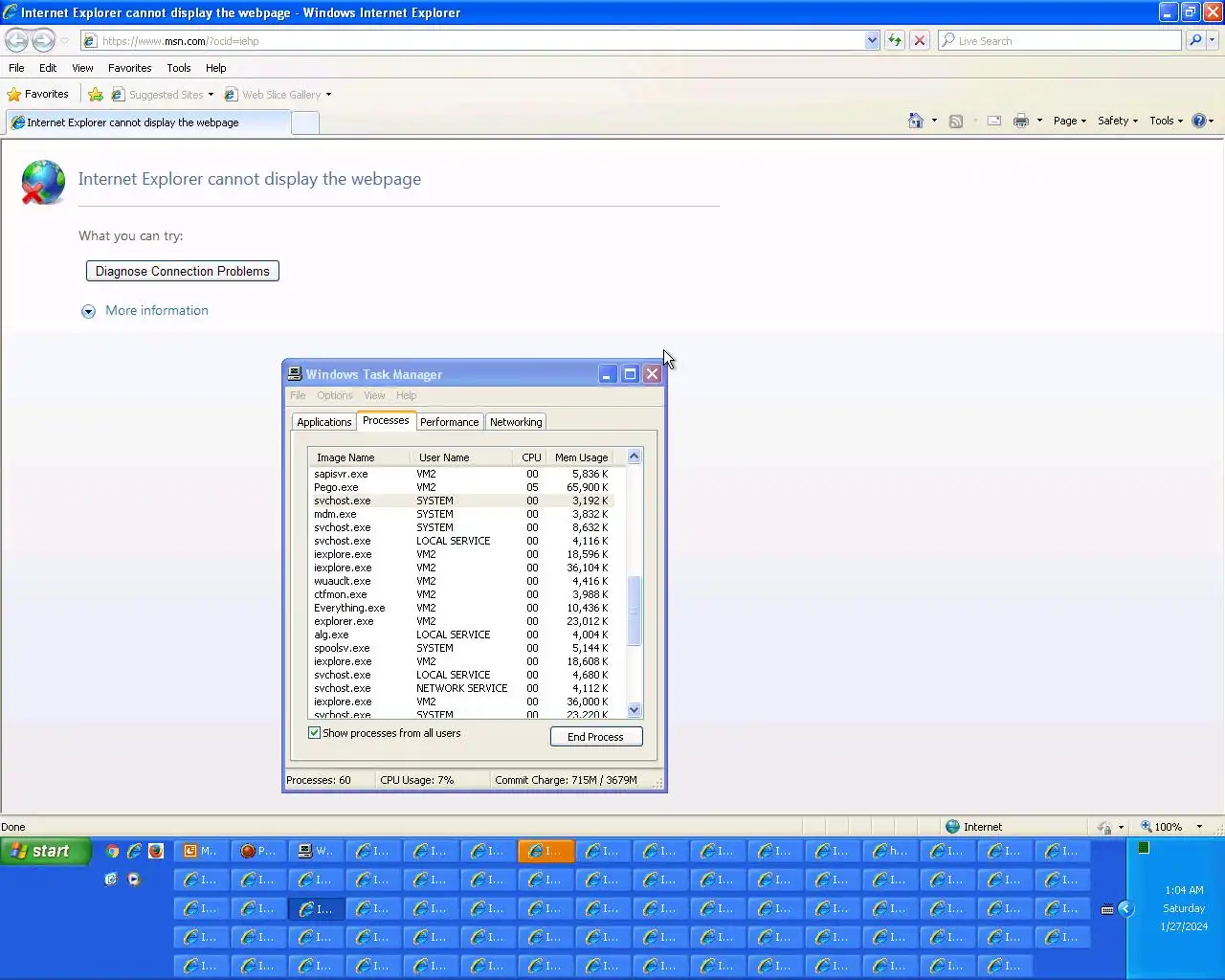The width and height of the screenshot is (1225, 980).
Task: Select the explorer.exe process row
Action: pos(462,621)
